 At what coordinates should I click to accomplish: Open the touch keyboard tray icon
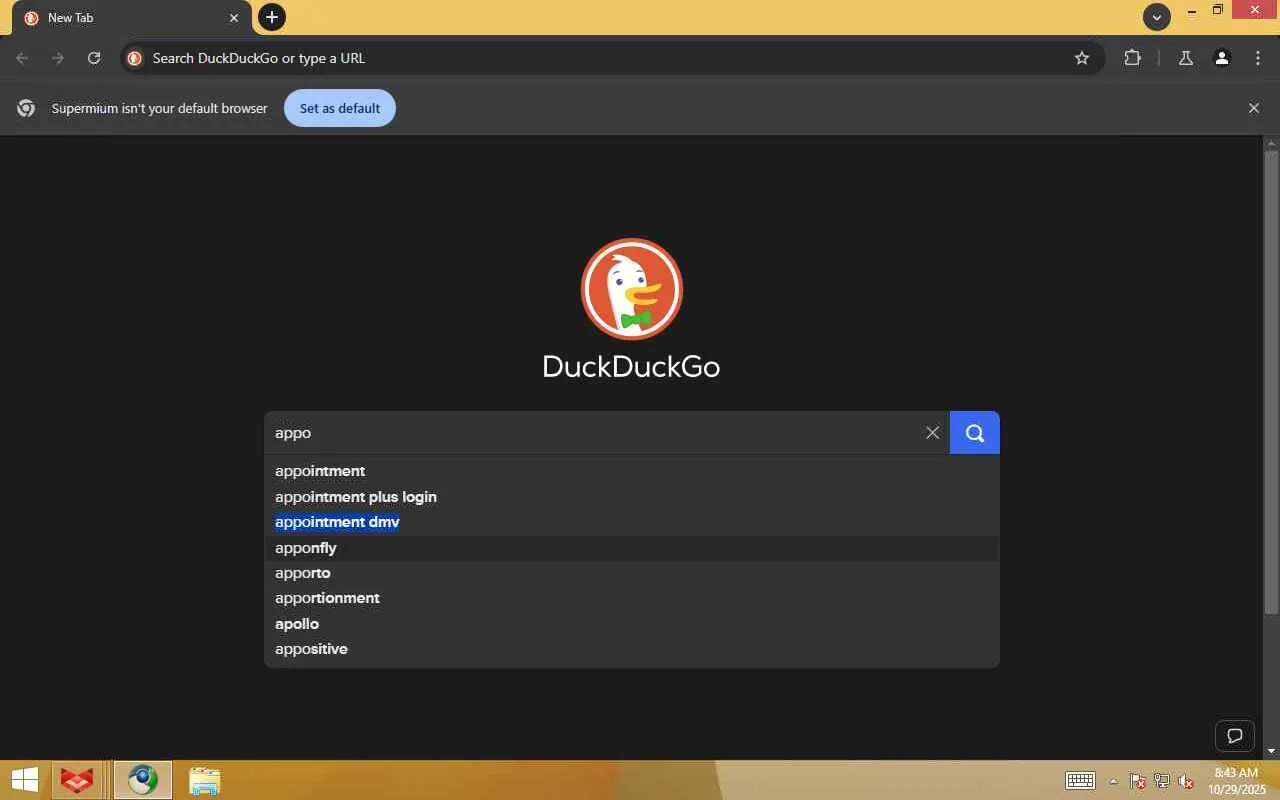(1080, 781)
